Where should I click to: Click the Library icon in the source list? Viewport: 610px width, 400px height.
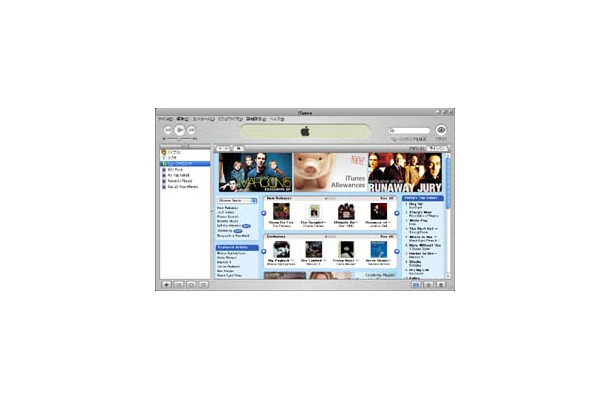tap(164, 153)
